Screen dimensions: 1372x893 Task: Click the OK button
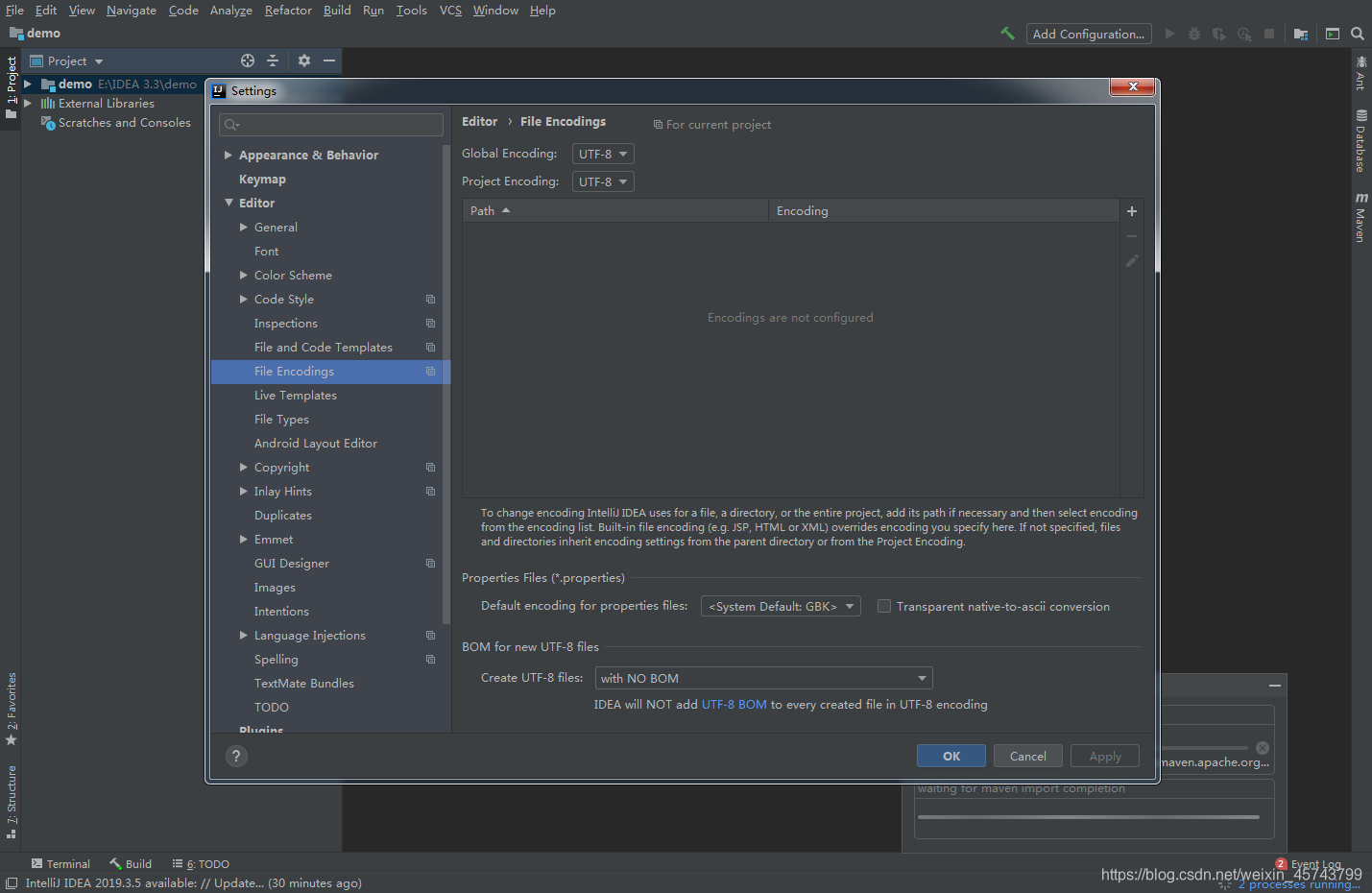point(951,756)
